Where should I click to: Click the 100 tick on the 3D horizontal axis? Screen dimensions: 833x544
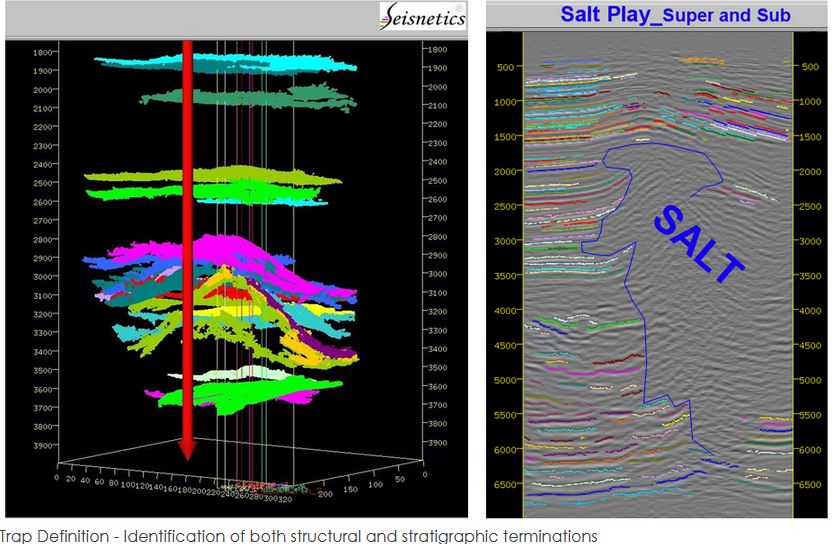(130, 484)
